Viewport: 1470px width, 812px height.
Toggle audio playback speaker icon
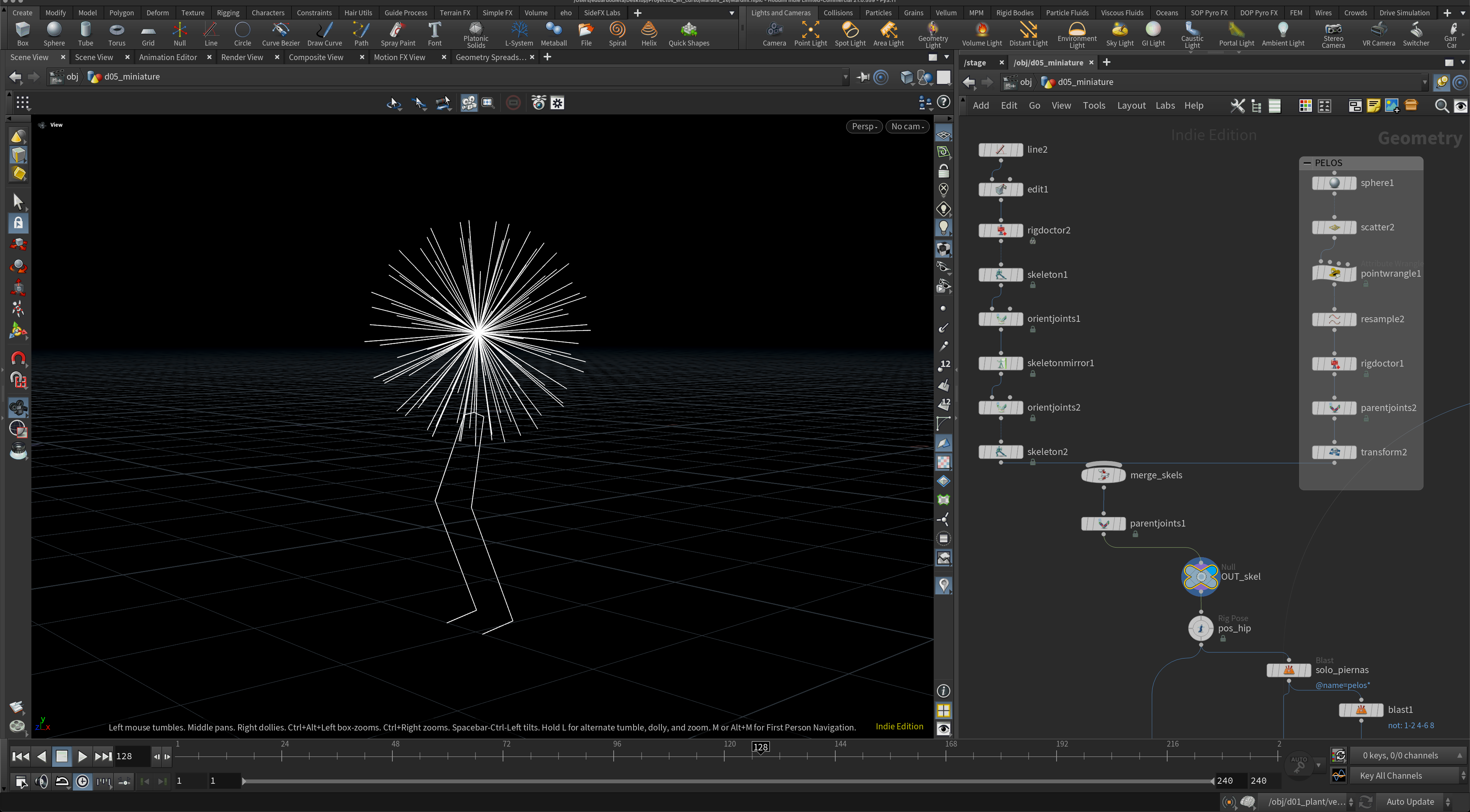coord(41,782)
